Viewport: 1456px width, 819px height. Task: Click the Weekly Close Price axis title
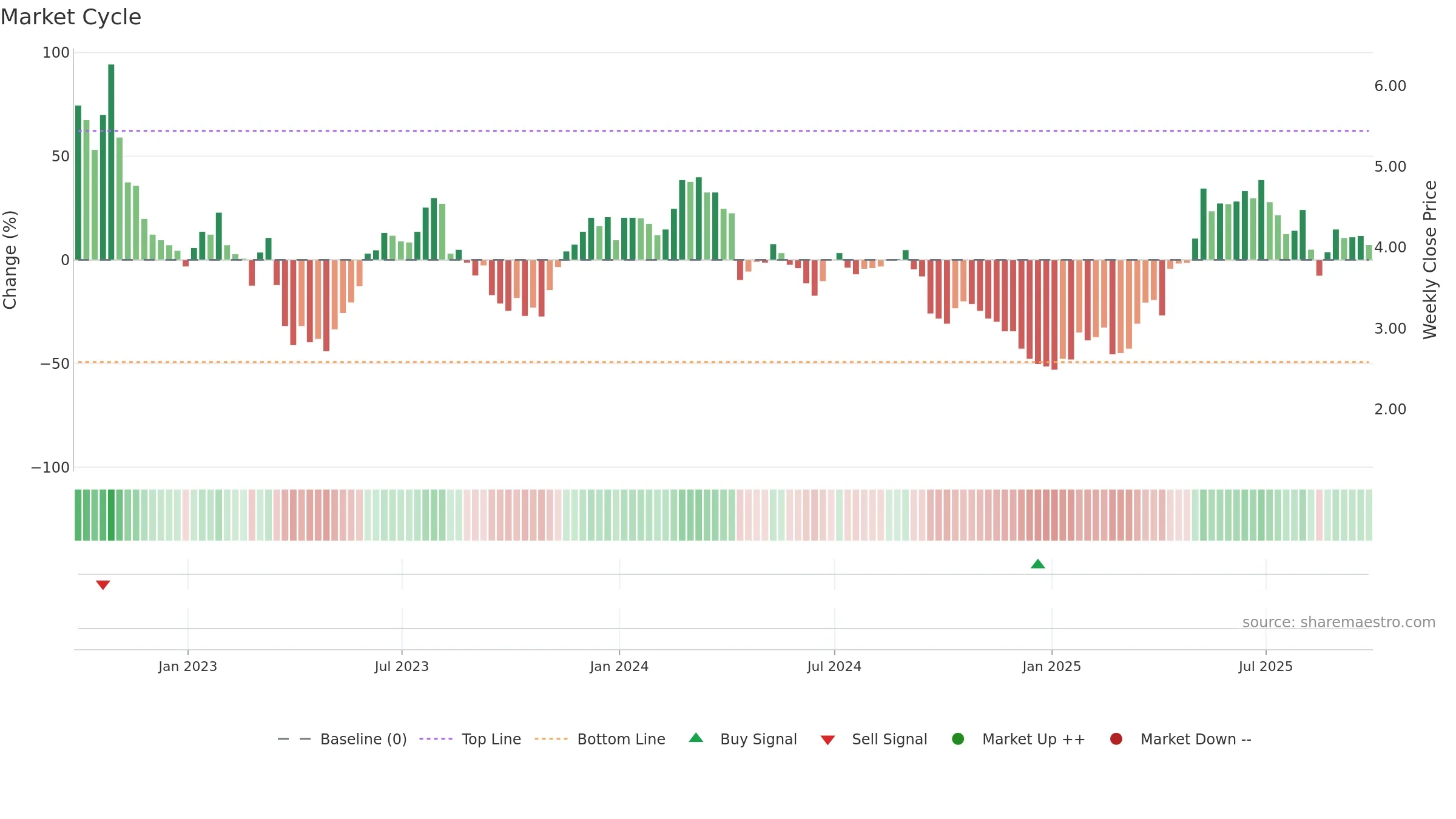click(x=1431, y=260)
